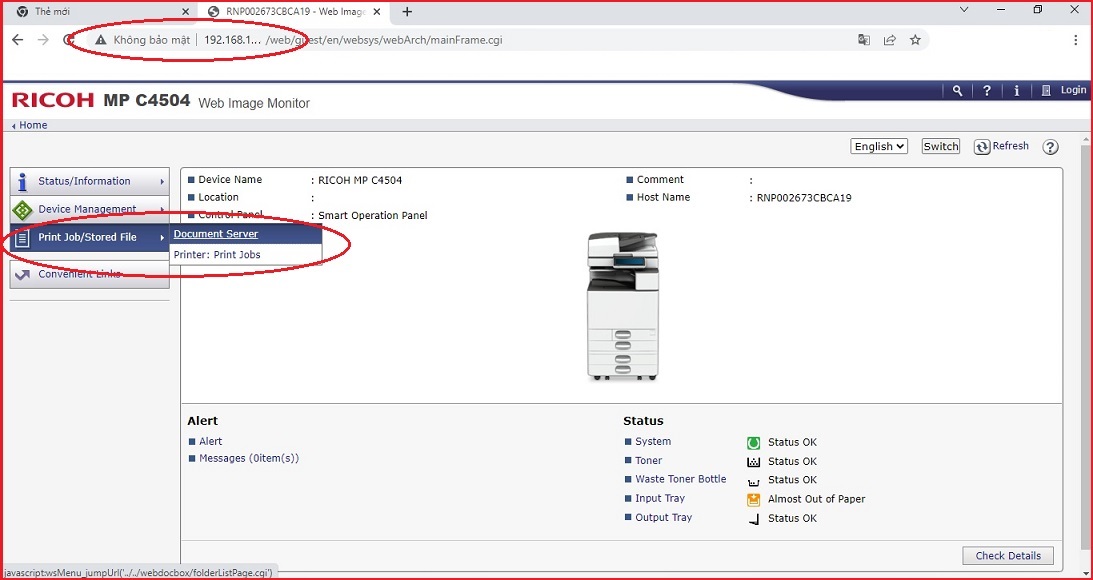Click the 'Almost Out of Paper' status text
The image size is (1093, 580).
(x=816, y=499)
